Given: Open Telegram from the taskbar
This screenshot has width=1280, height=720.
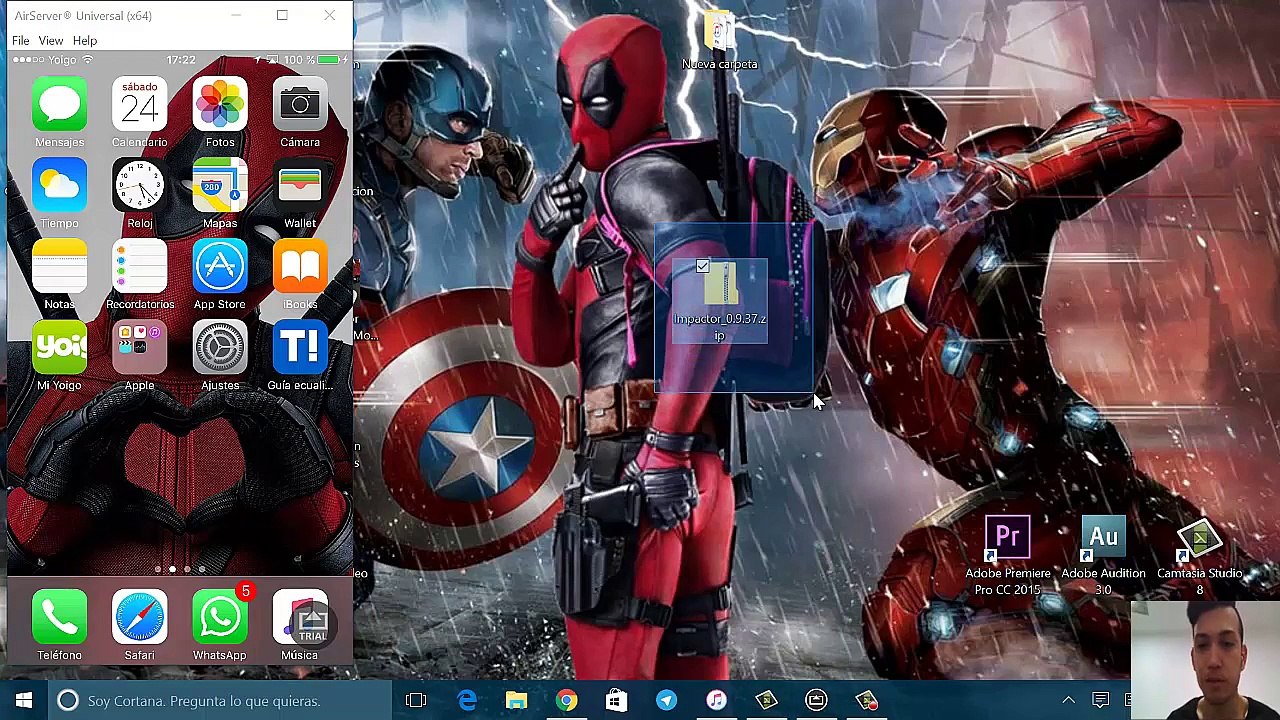Looking at the screenshot, I should coord(666,700).
